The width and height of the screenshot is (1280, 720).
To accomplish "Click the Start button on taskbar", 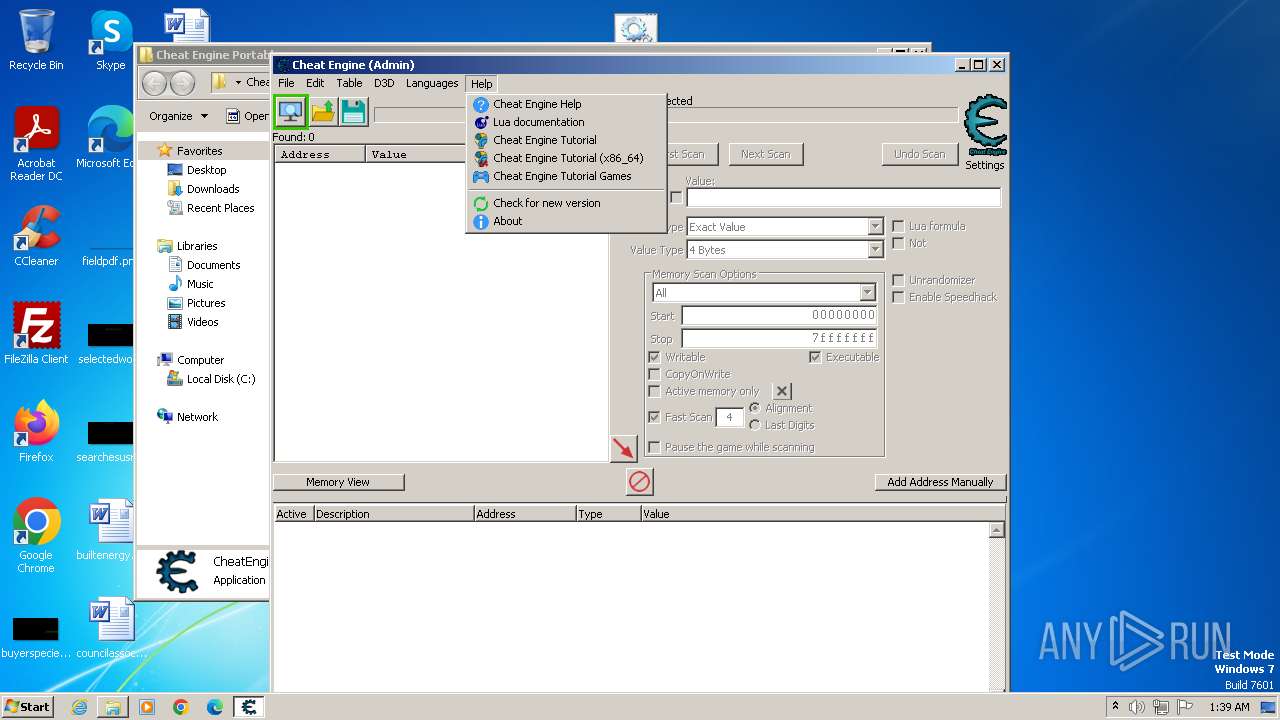I will [27, 706].
